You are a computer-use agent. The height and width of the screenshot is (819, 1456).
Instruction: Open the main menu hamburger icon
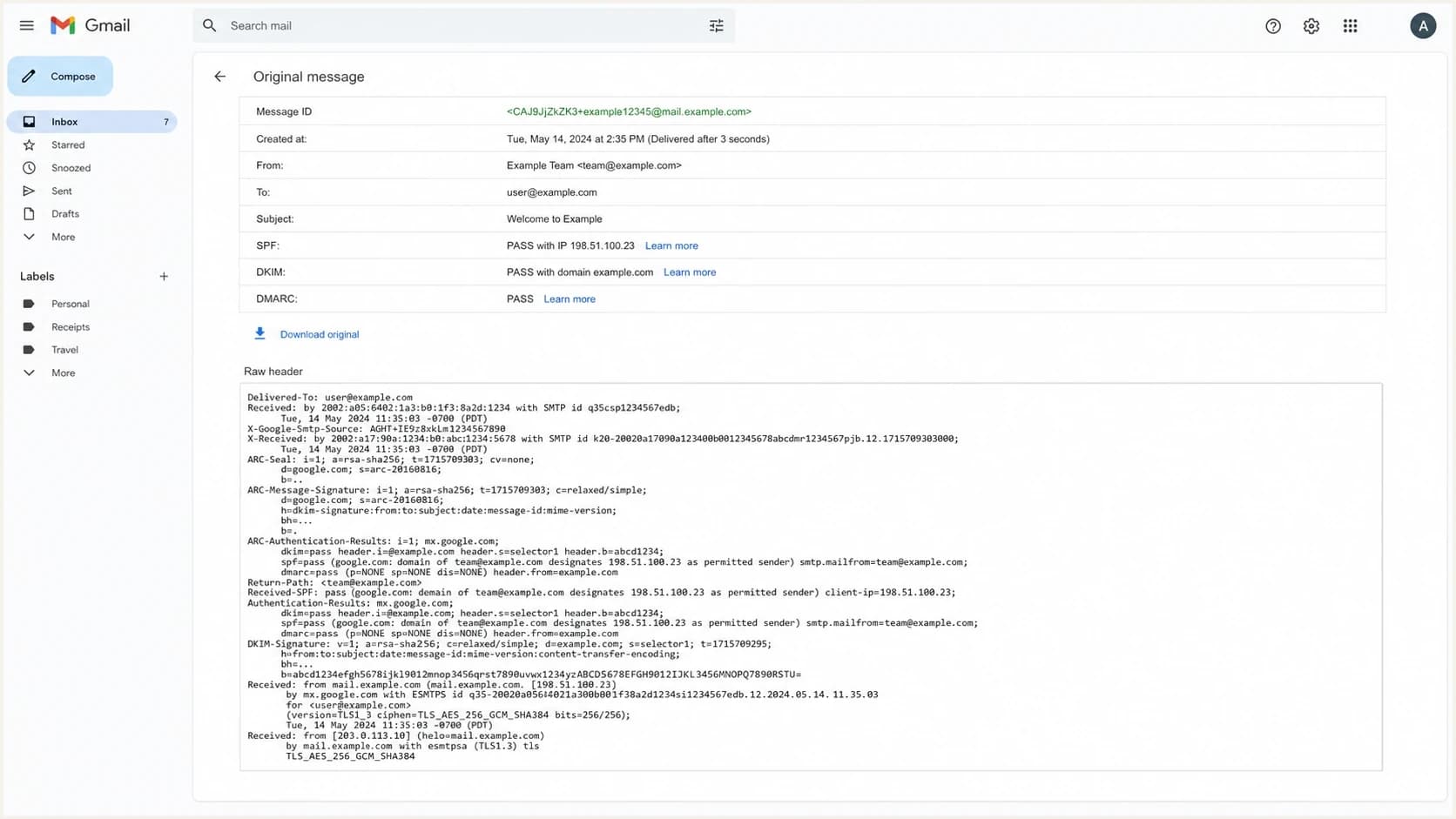[26, 25]
